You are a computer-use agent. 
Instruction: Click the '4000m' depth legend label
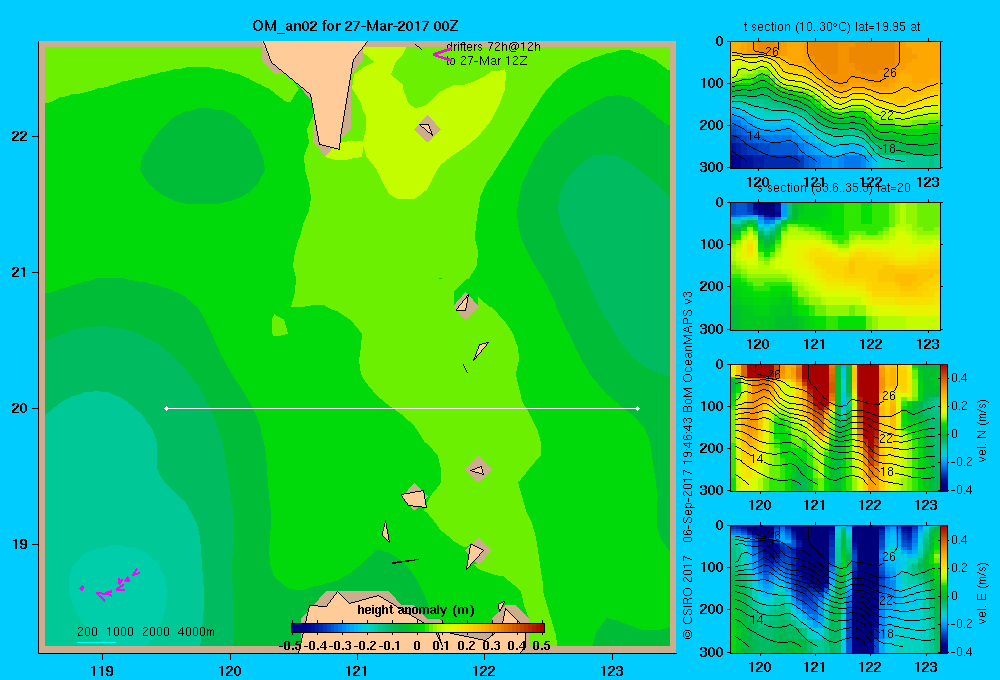pos(196,632)
